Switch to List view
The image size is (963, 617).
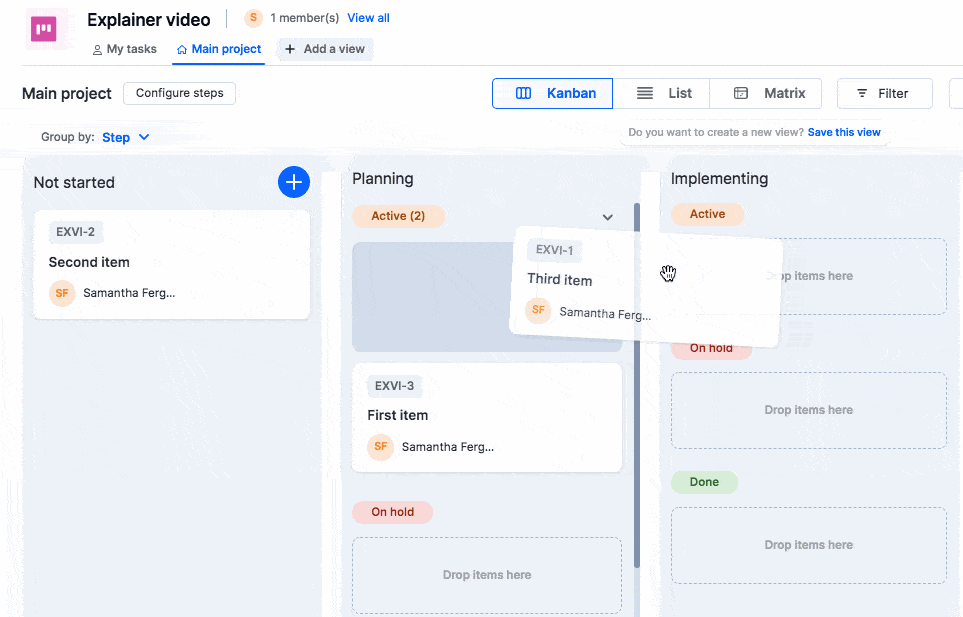(x=661, y=93)
